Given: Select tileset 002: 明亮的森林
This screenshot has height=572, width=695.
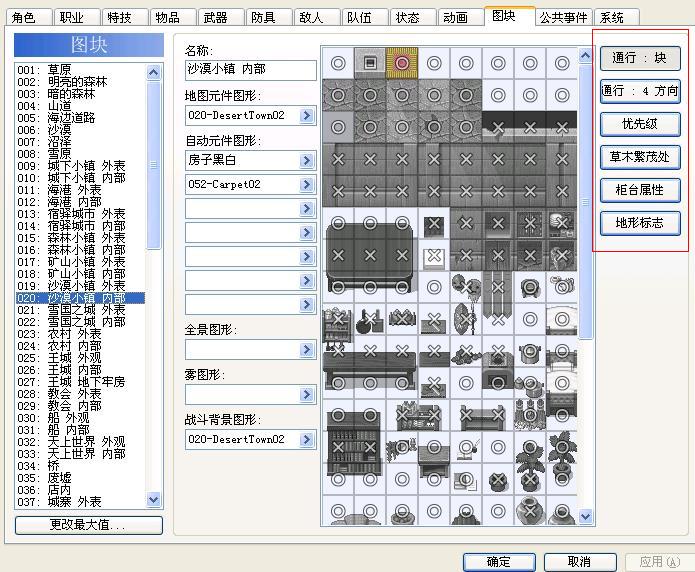Looking at the screenshot, I should [81, 82].
